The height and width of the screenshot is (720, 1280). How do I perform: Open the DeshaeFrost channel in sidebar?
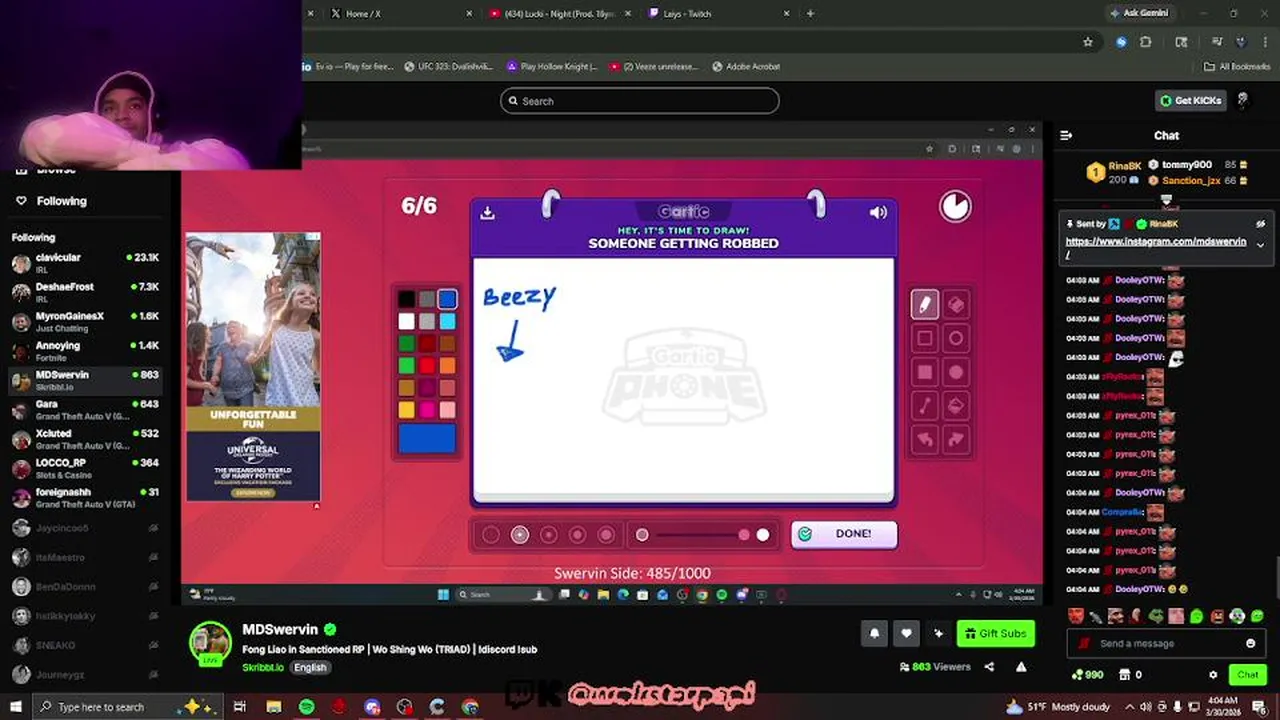coord(85,292)
